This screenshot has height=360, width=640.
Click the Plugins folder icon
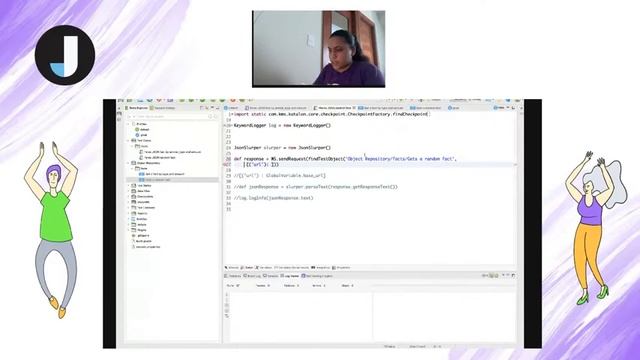click(133, 230)
